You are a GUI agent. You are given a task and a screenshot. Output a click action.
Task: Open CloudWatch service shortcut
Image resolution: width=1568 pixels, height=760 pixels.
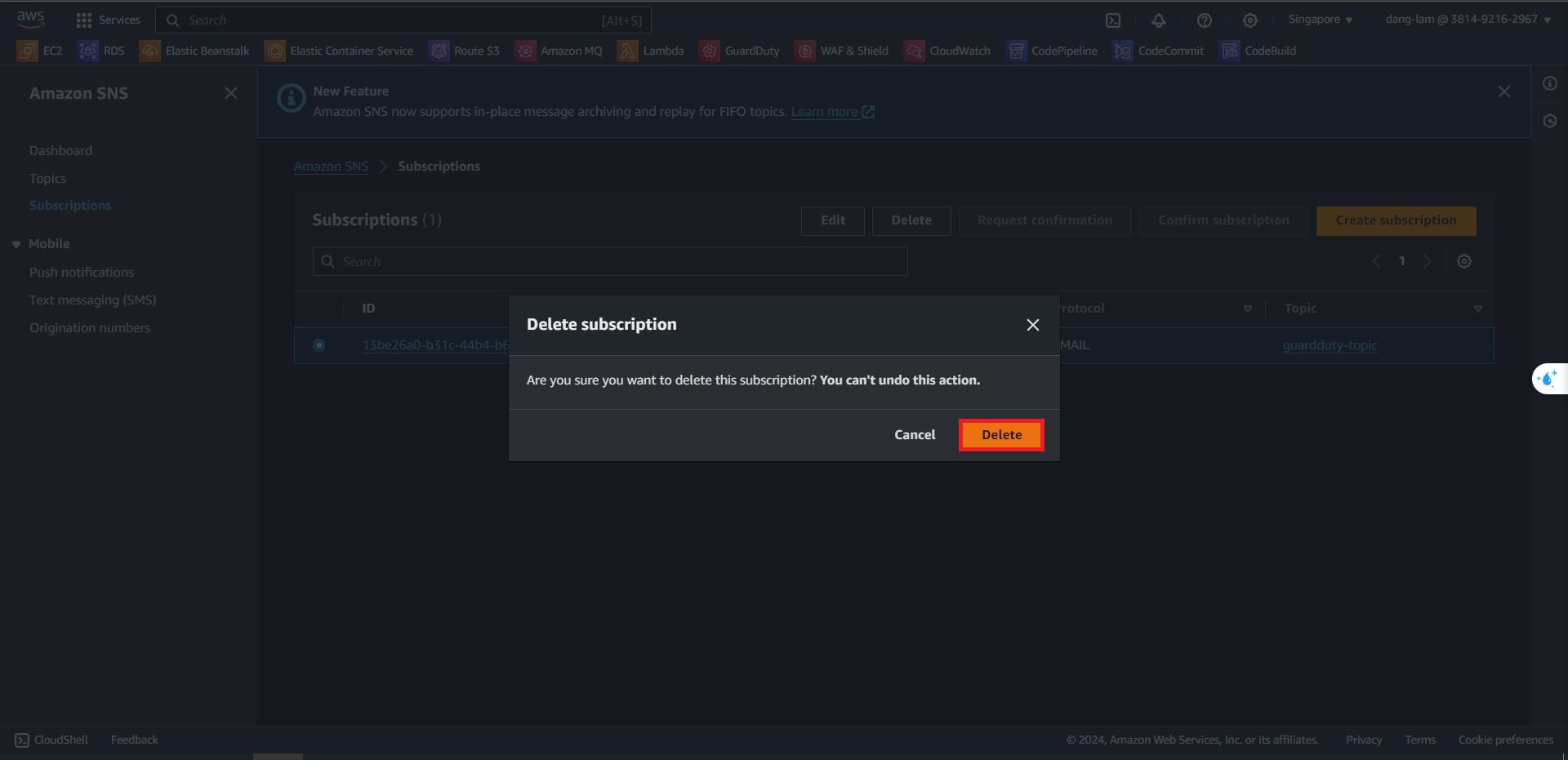947,51
